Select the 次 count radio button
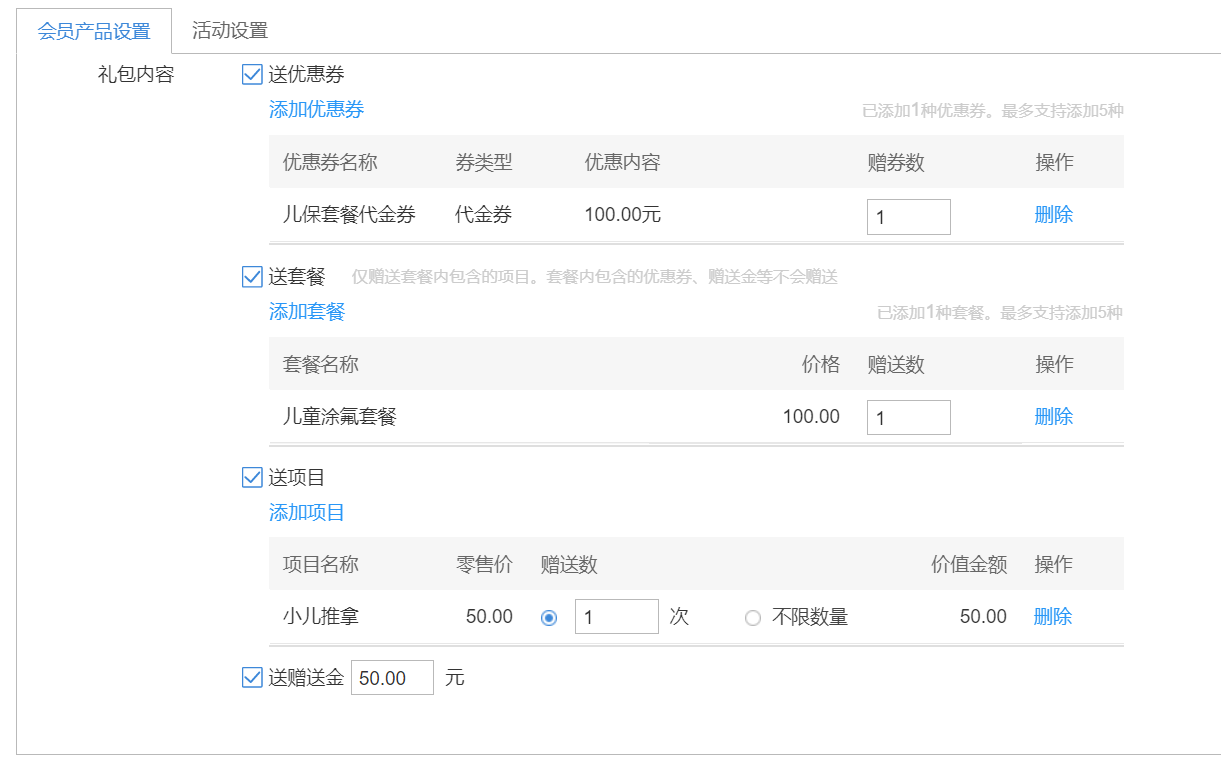Image resolution: width=1221 pixels, height=773 pixels. (x=548, y=618)
